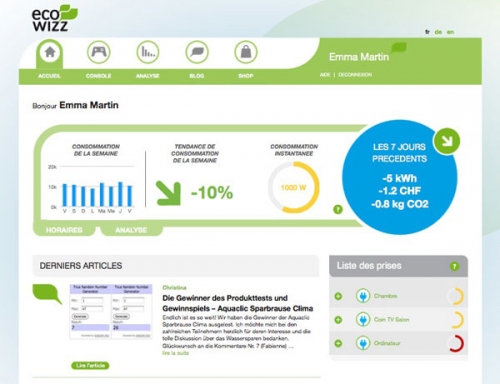
Task: Click the Coin TV Salon plug icon
Action: [363, 320]
